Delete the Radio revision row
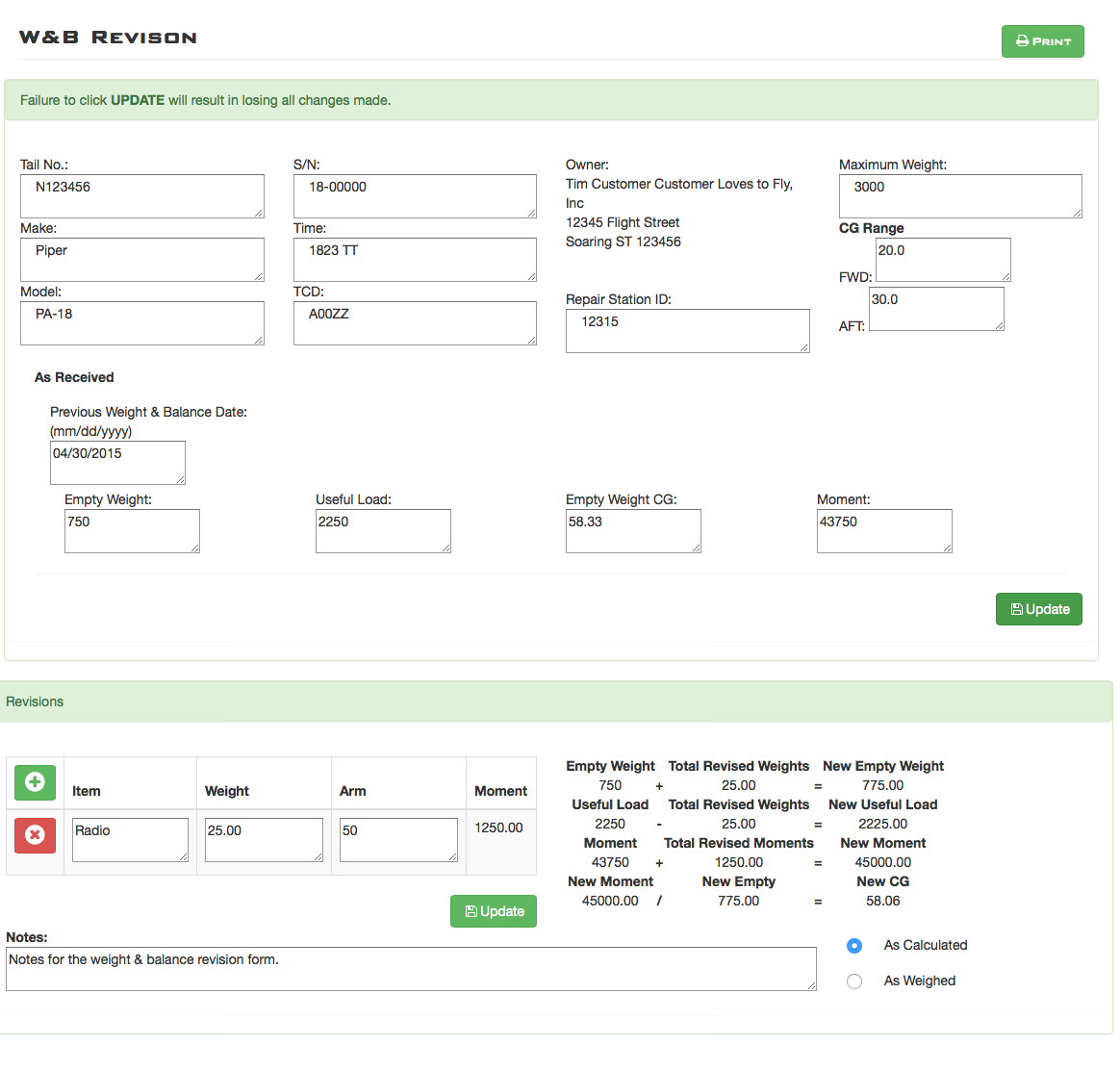 click(x=35, y=835)
